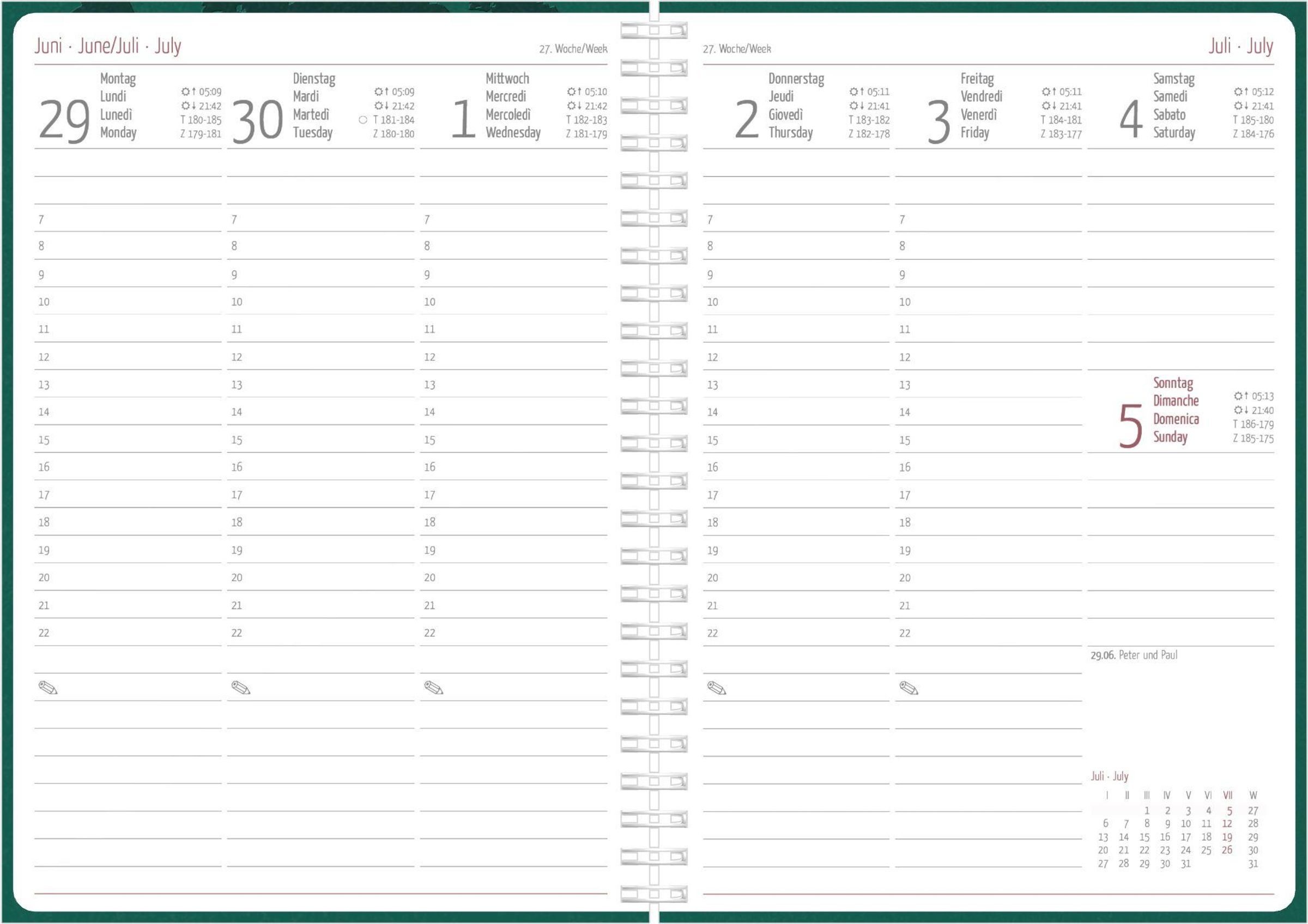Viewport: 1308px width, 924px height.
Task: Click the 'Juli · July' mini calendar title
Action: [1109, 776]
